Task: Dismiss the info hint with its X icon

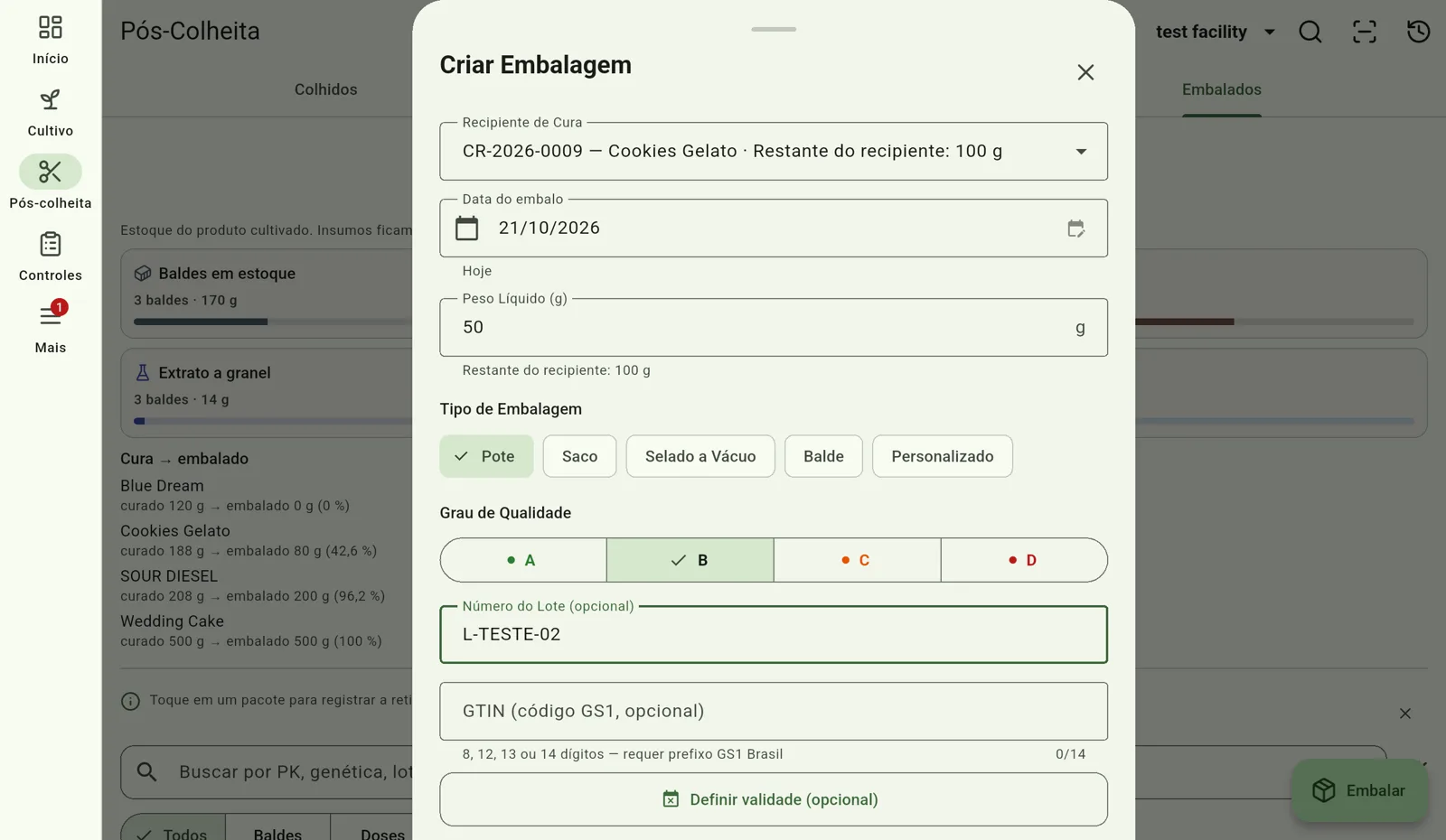Action: pyautogui.click(x=1405, y=714)
